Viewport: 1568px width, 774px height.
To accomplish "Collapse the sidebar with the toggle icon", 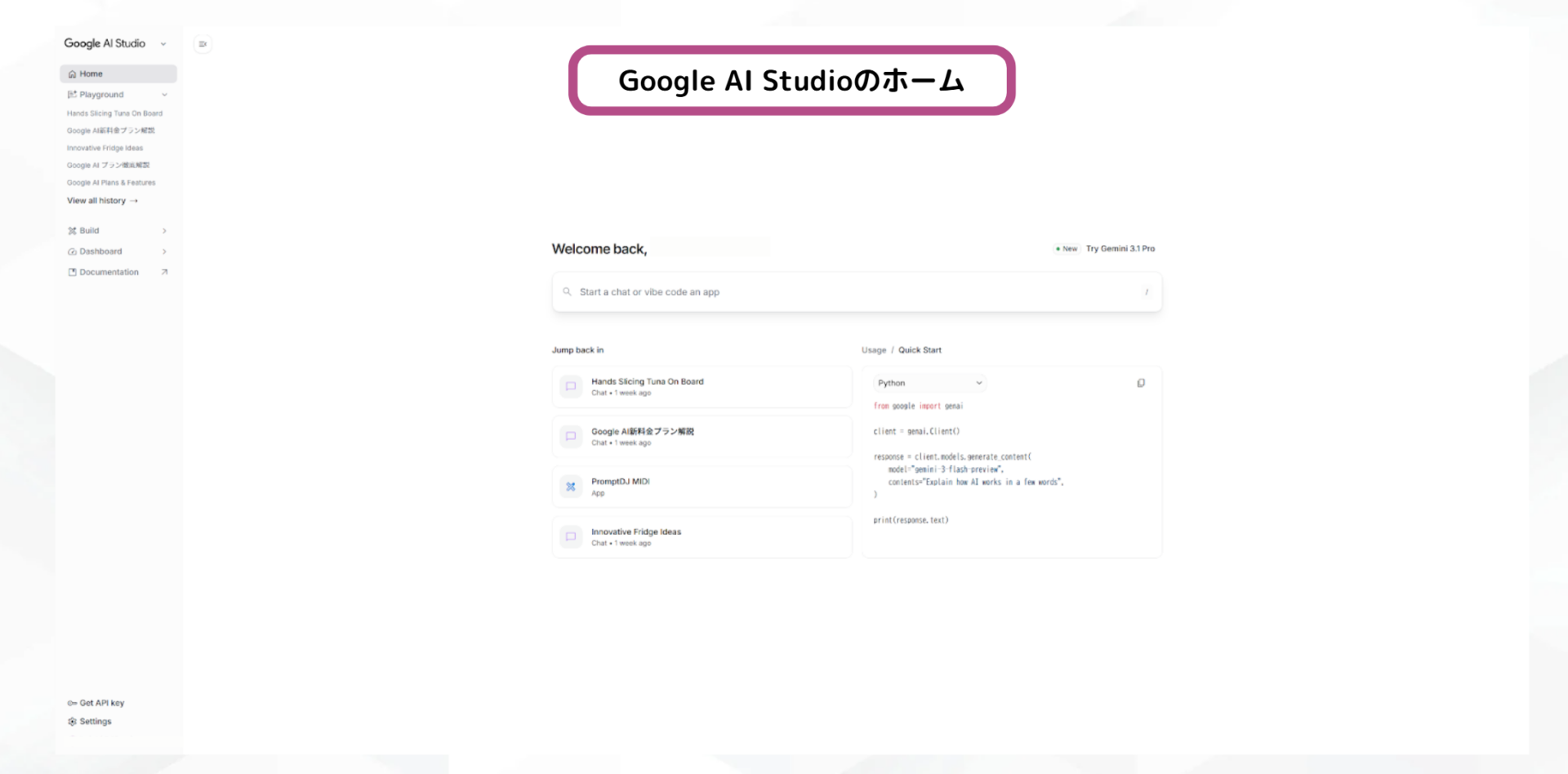I will [202, 44].
